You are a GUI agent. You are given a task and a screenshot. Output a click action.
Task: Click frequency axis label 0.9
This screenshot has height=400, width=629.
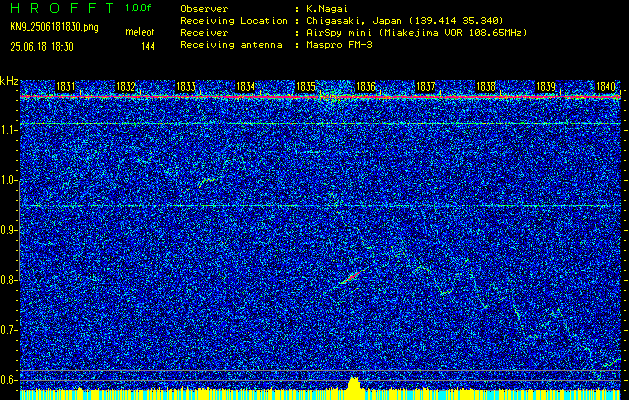tap(8, 230)
